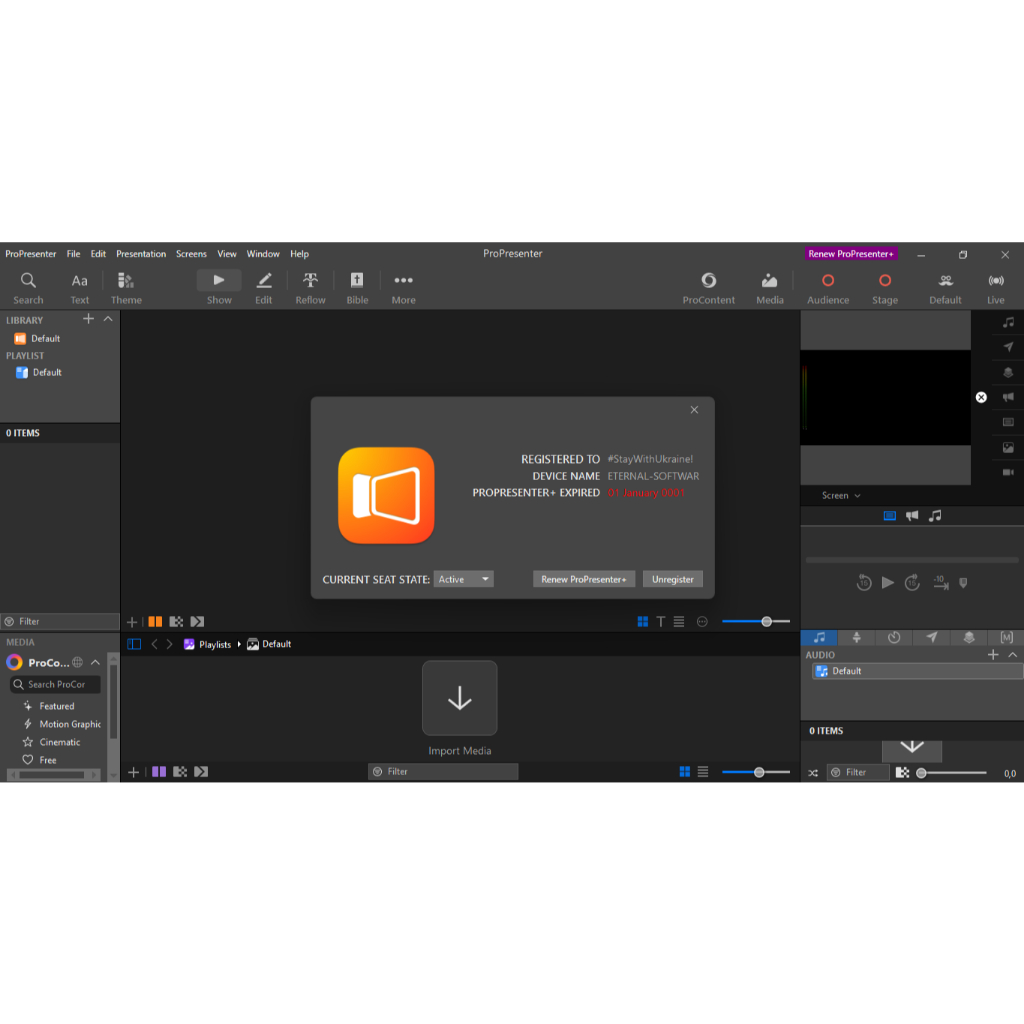Clear announcements layer with megaphone icon
The height and width of the screenshot is (1024, 1024).
(x=1008, y=397)
